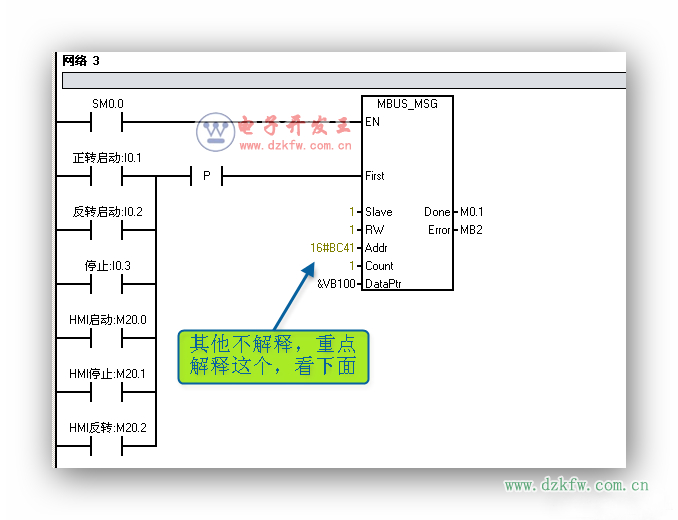Click the 停止 I0.3 contact
Image resolution: width=678 pixels, height=520 pixels.
point(107,284)
